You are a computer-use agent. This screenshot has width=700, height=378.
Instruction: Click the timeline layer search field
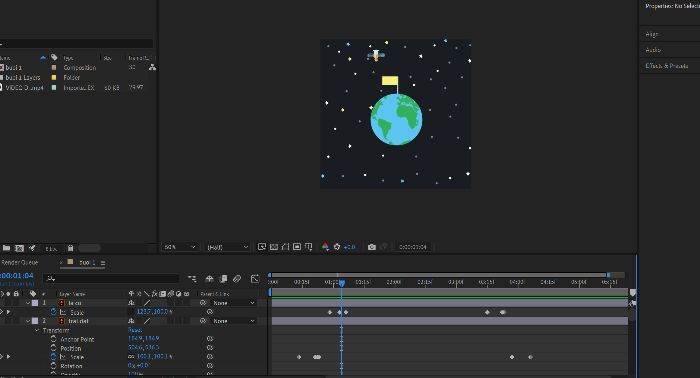point(111,278)
